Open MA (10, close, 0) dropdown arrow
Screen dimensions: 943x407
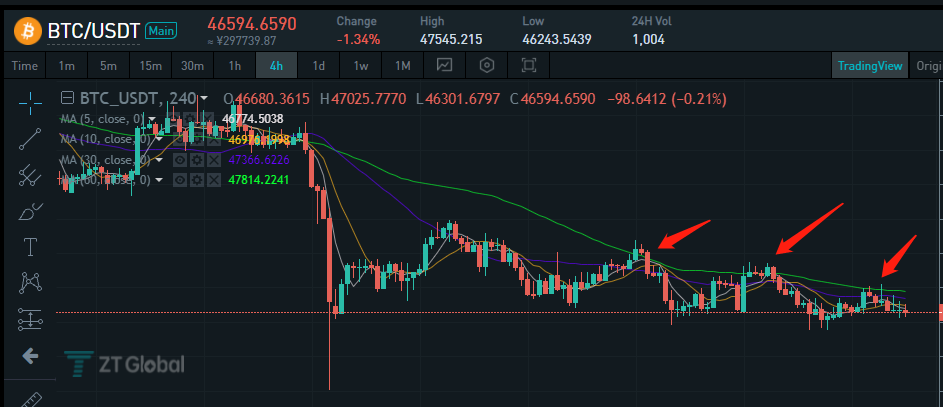(x=159, y=139)
